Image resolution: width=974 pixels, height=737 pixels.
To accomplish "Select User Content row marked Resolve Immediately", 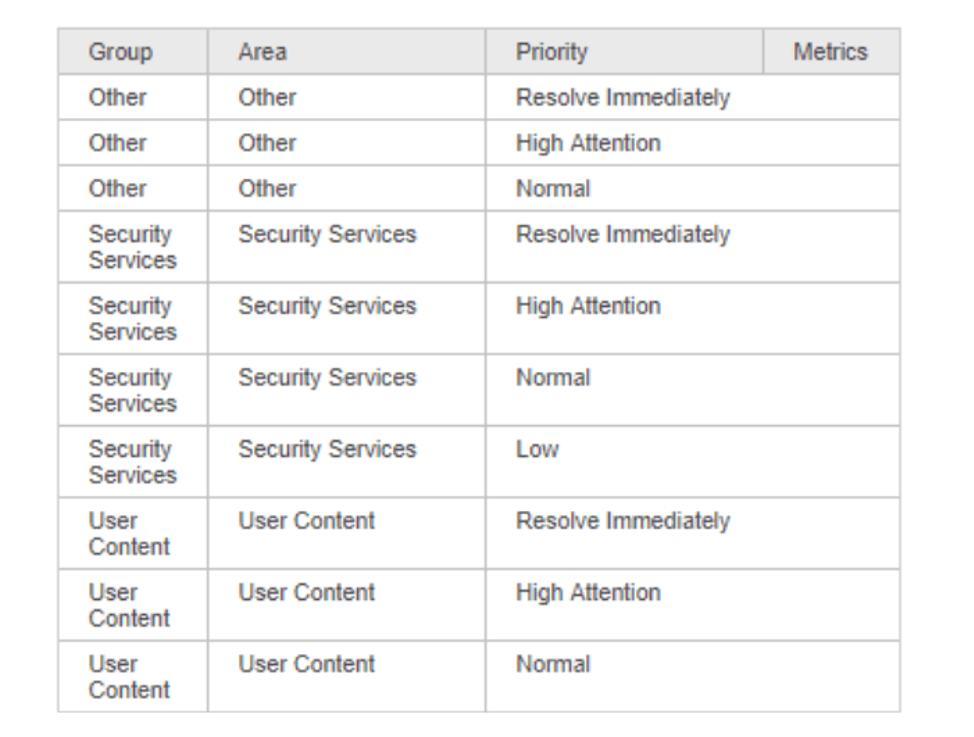I will click(479, 533).
